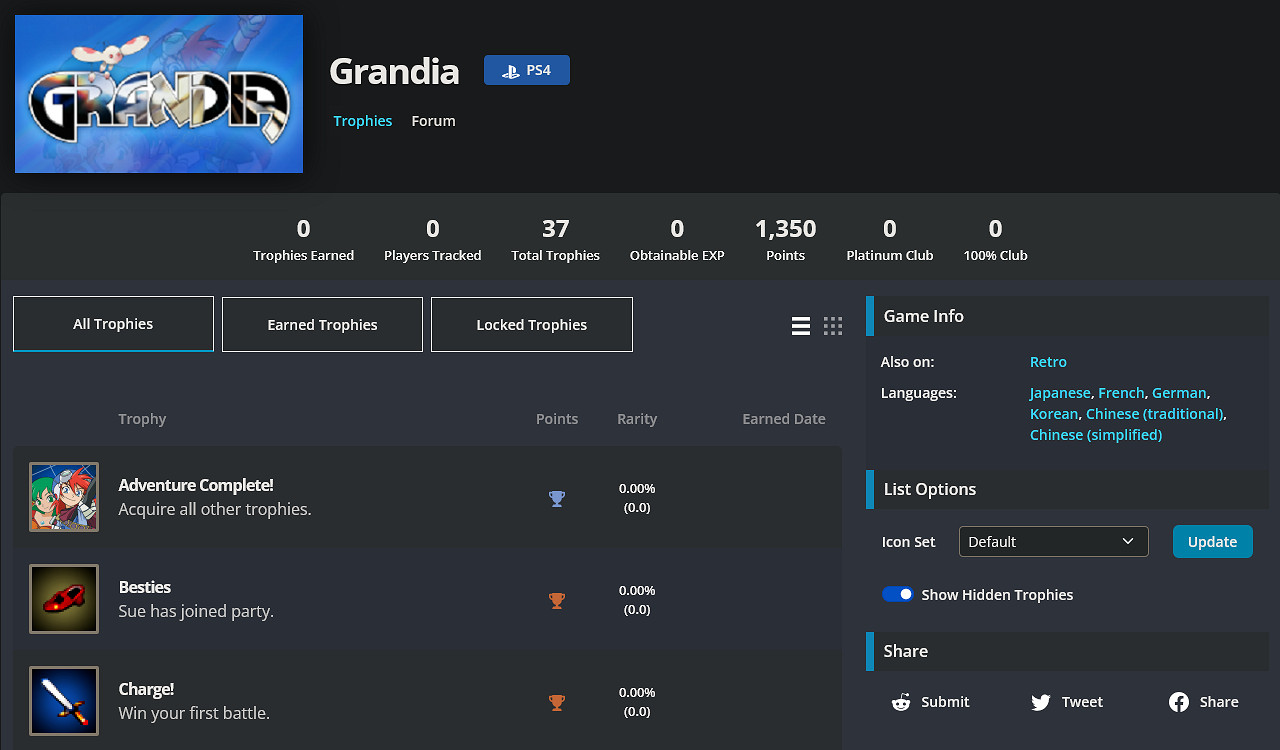This screenshot has height=750, width=1280.
Task: Switch to grid view layout icon
Action: coord(833,326)
